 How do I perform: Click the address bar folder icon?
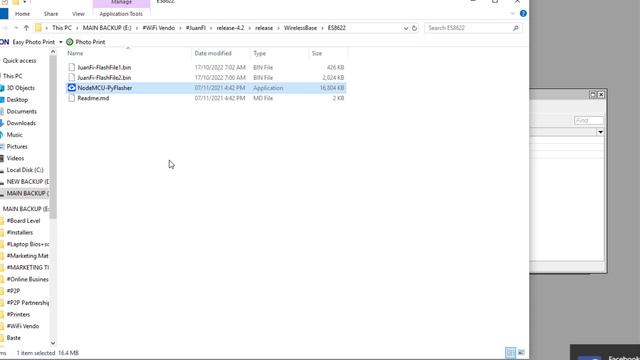[38, 28]
